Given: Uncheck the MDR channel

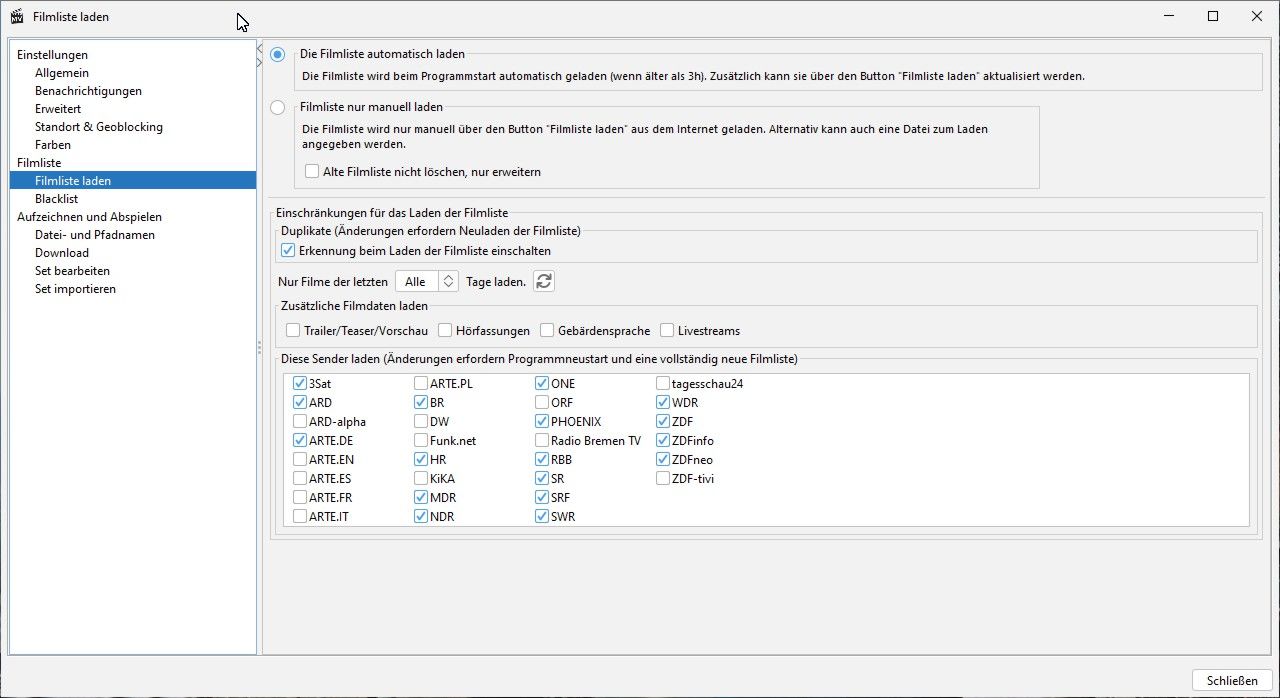Looking at the screenshot, I should pyautogui.click(x=421, y=497).
